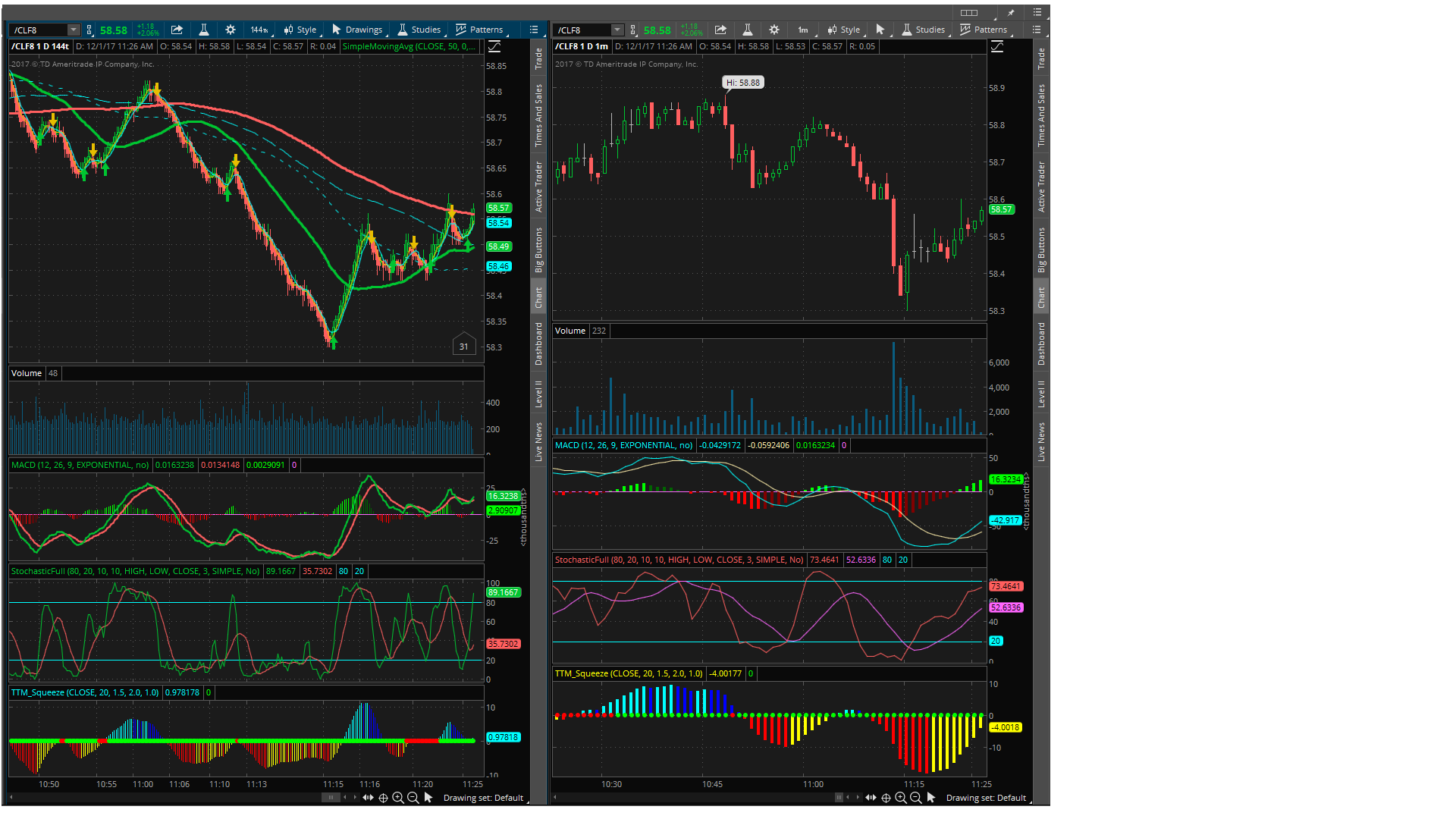Open the Studies menu in right chart
Screen dimensions: 1456x819
924,30
